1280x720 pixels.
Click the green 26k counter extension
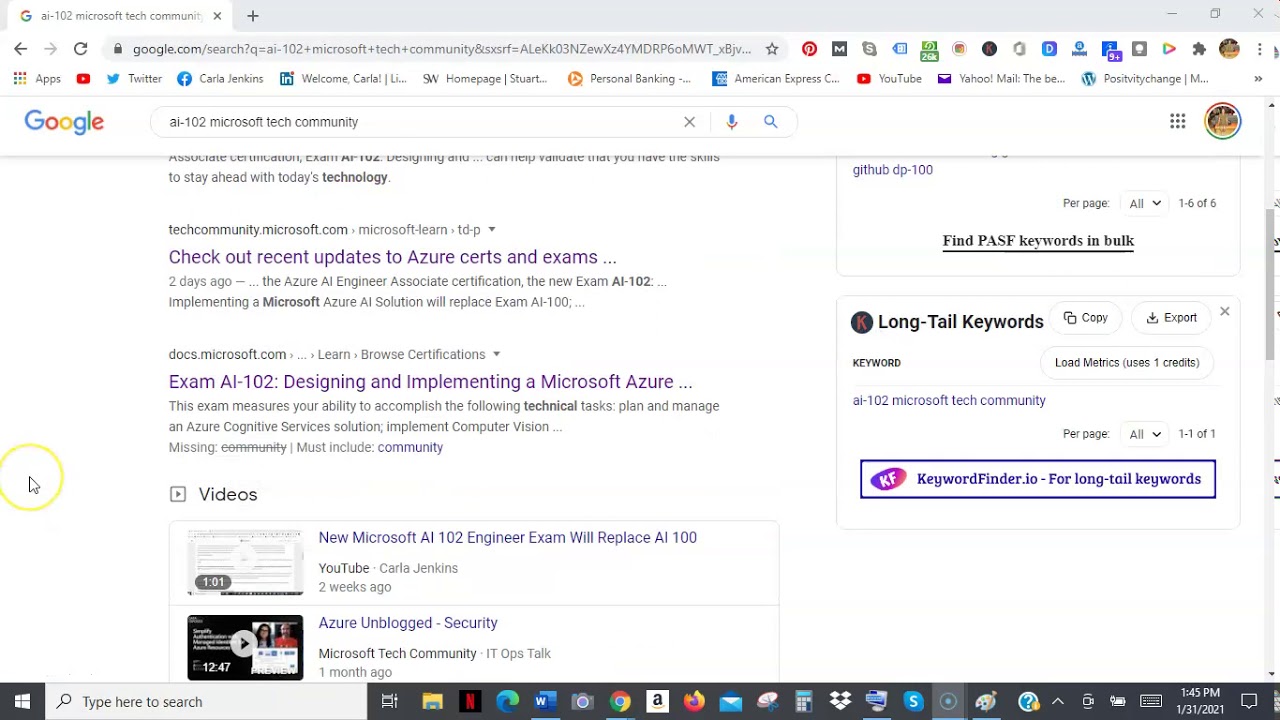(x=929, y=49)
